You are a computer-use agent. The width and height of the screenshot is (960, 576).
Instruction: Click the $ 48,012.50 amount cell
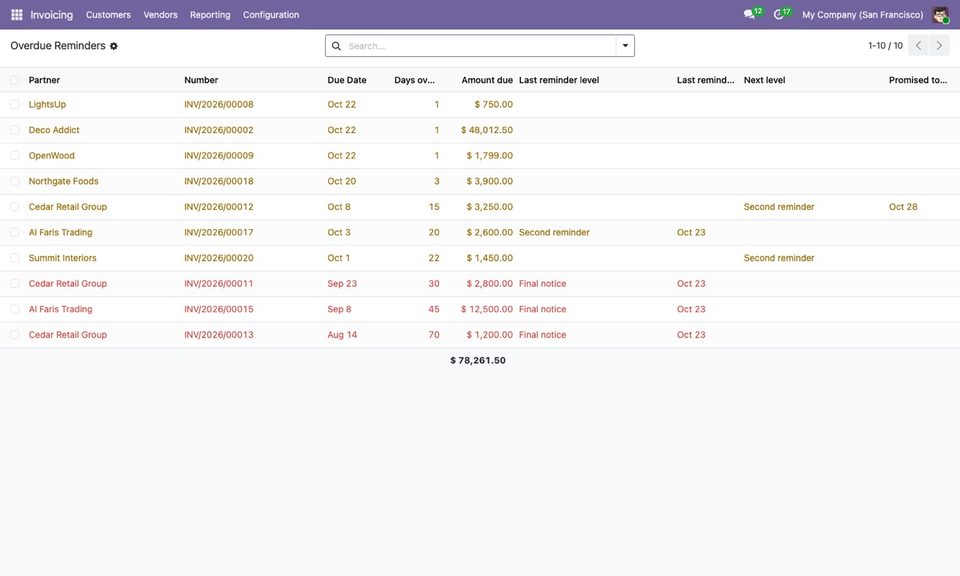(487, 130)
